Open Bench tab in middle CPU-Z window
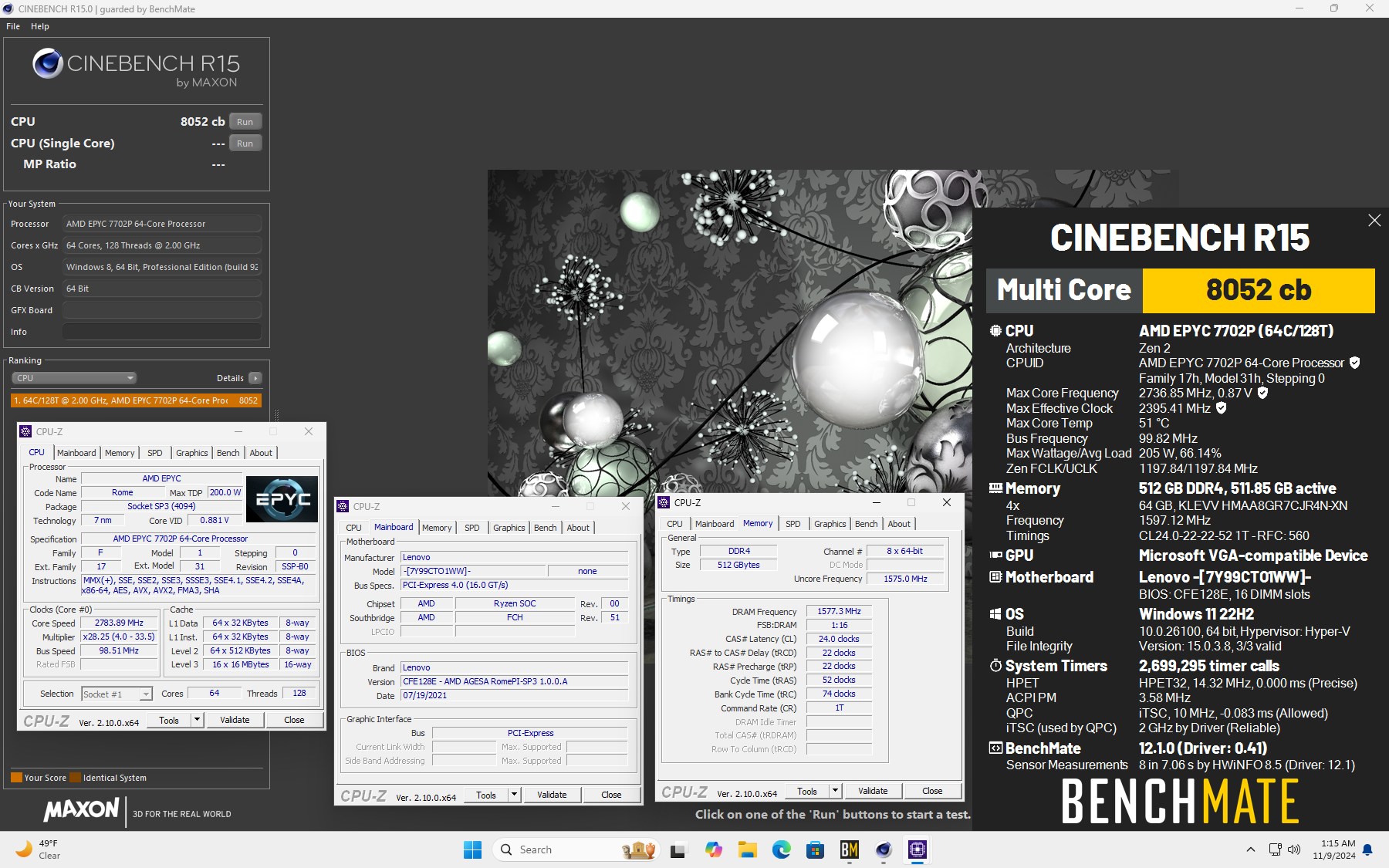This screenshot has width=1389, height=868. [x=545, y=528]
